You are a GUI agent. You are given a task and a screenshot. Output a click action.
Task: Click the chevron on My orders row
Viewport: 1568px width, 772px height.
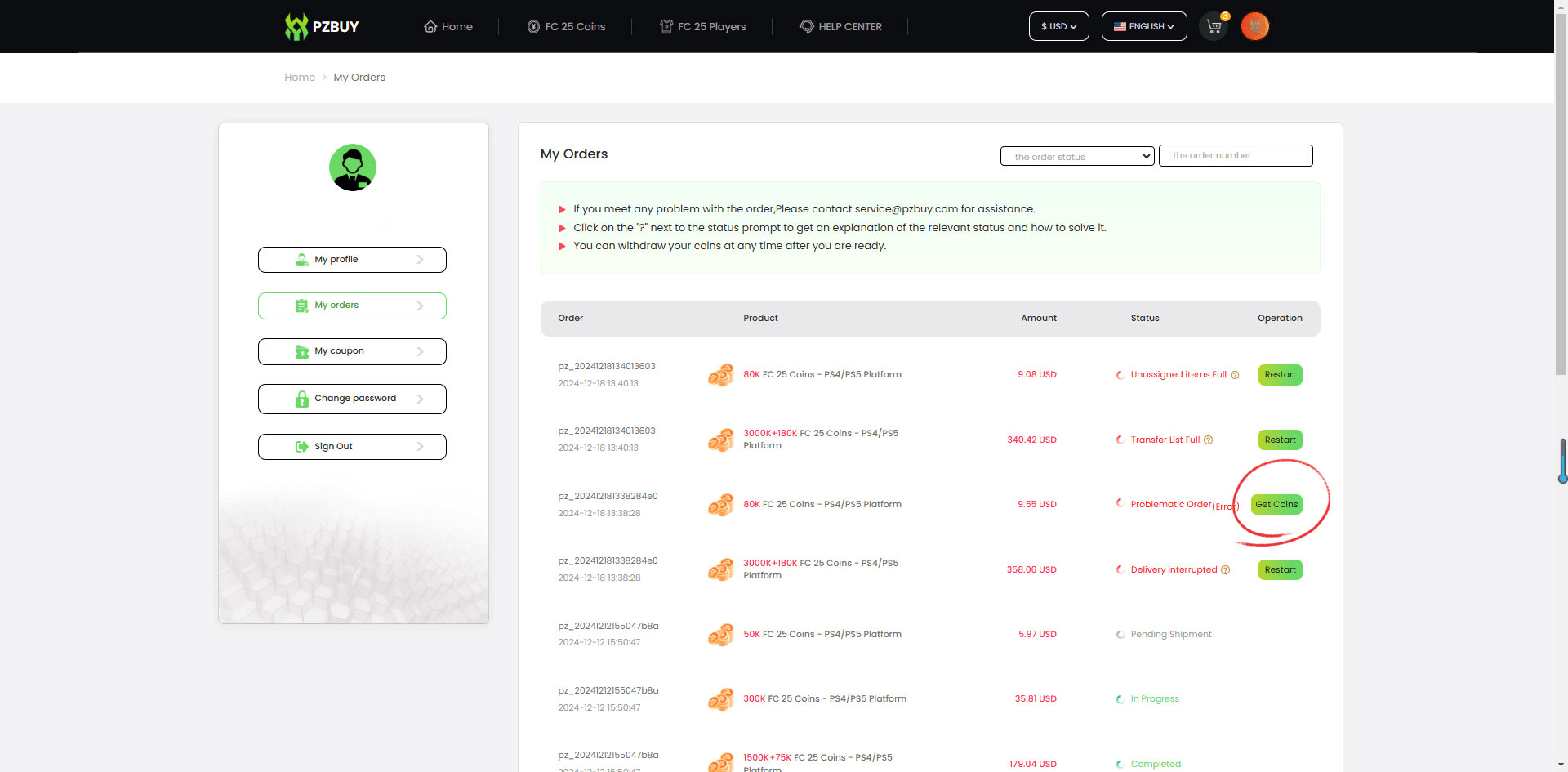coord(421,306)
